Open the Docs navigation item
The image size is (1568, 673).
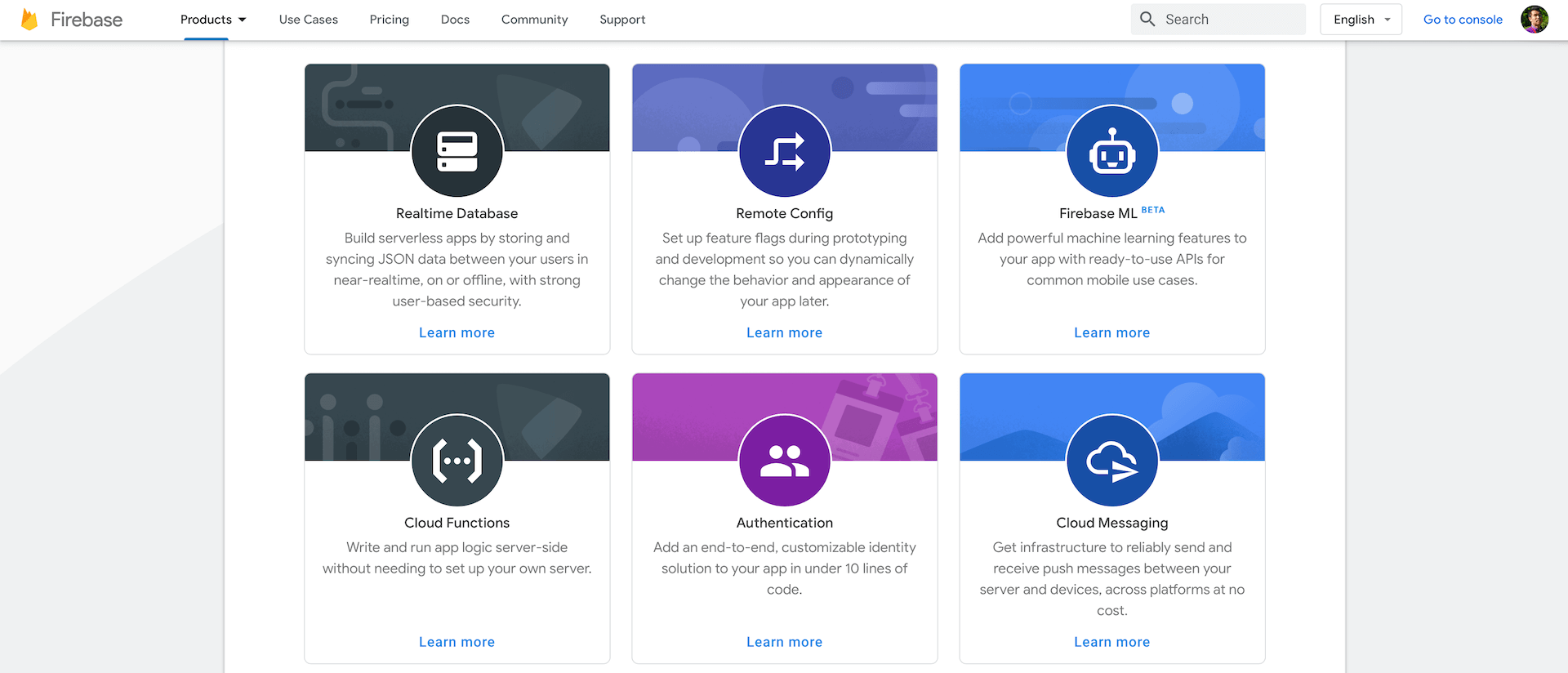455,20
